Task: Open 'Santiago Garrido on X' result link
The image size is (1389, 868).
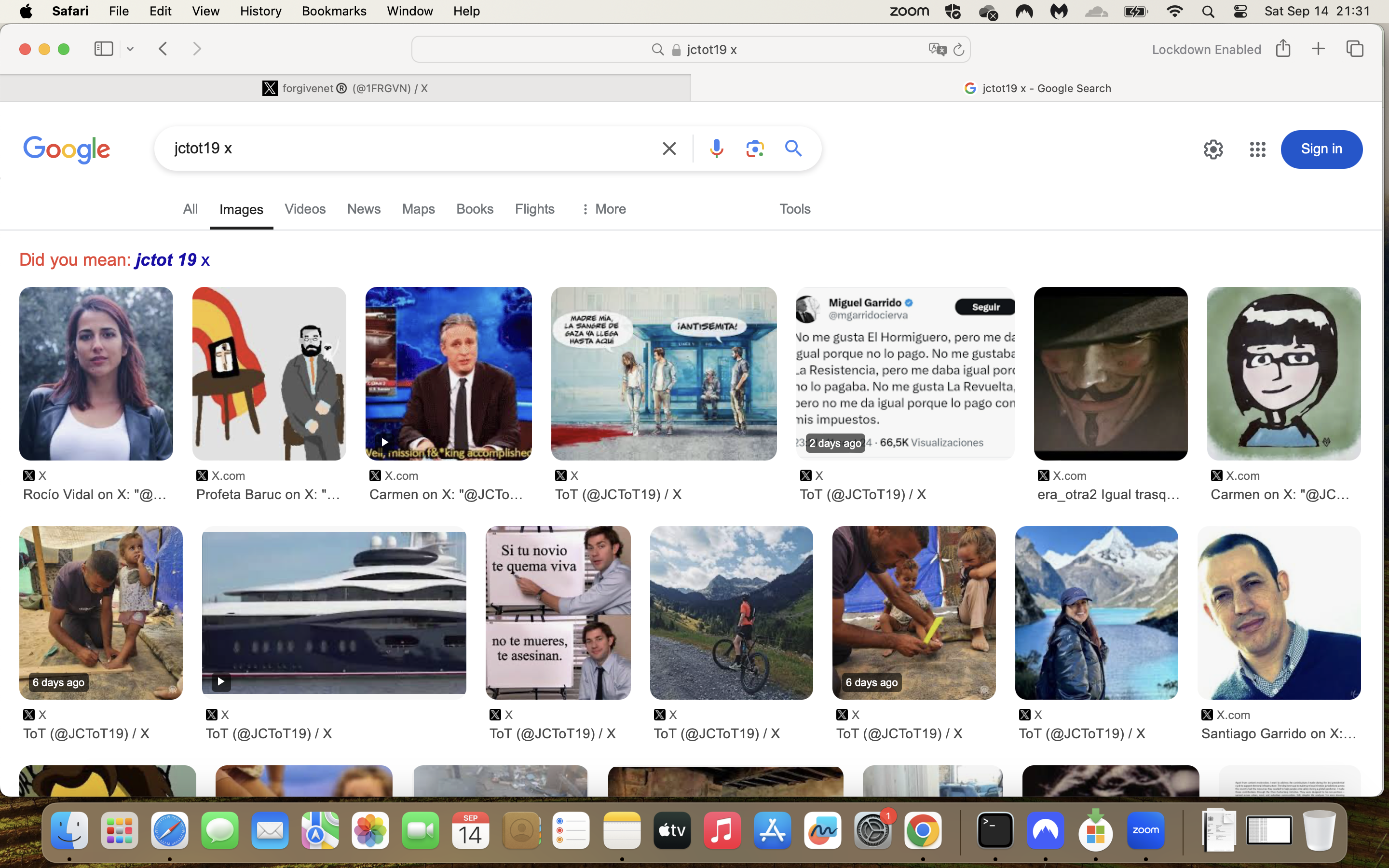Action: 1278,733
